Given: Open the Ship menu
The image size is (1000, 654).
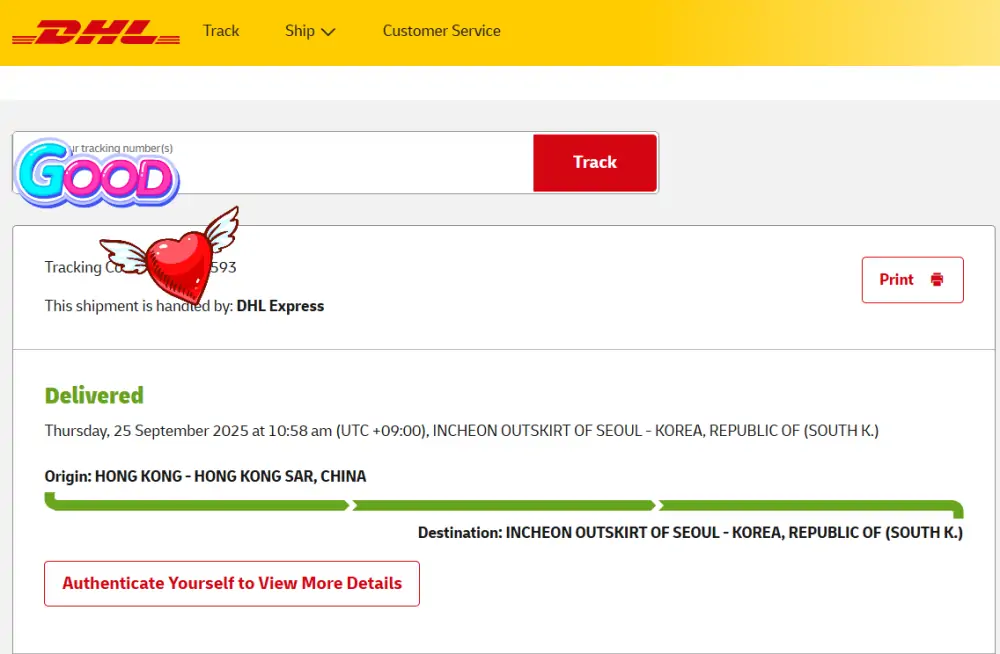Looking at the screenshot, I should pyautogui.click(x=300, y=31).
